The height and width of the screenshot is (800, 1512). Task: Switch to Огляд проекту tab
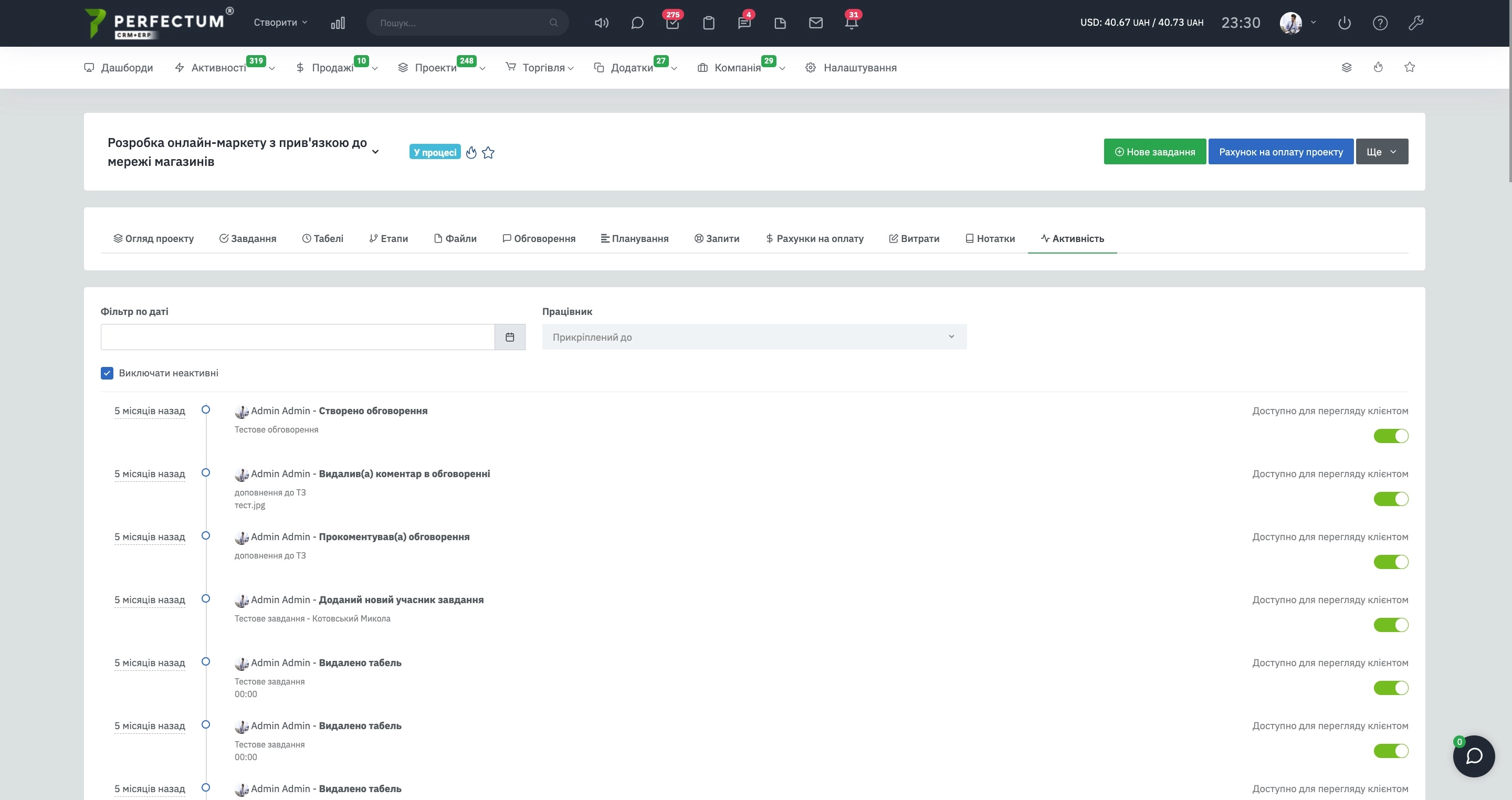[153, 238]
